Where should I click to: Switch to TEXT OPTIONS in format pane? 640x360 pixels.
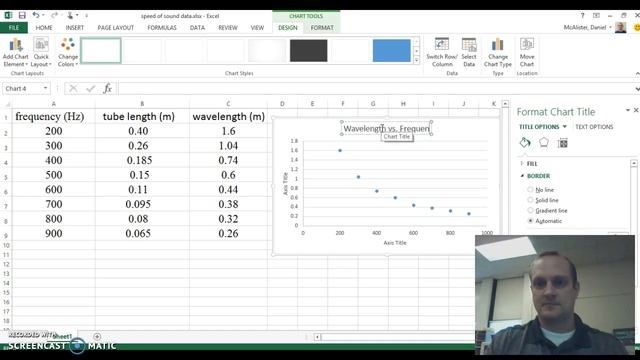click(594, 127)
